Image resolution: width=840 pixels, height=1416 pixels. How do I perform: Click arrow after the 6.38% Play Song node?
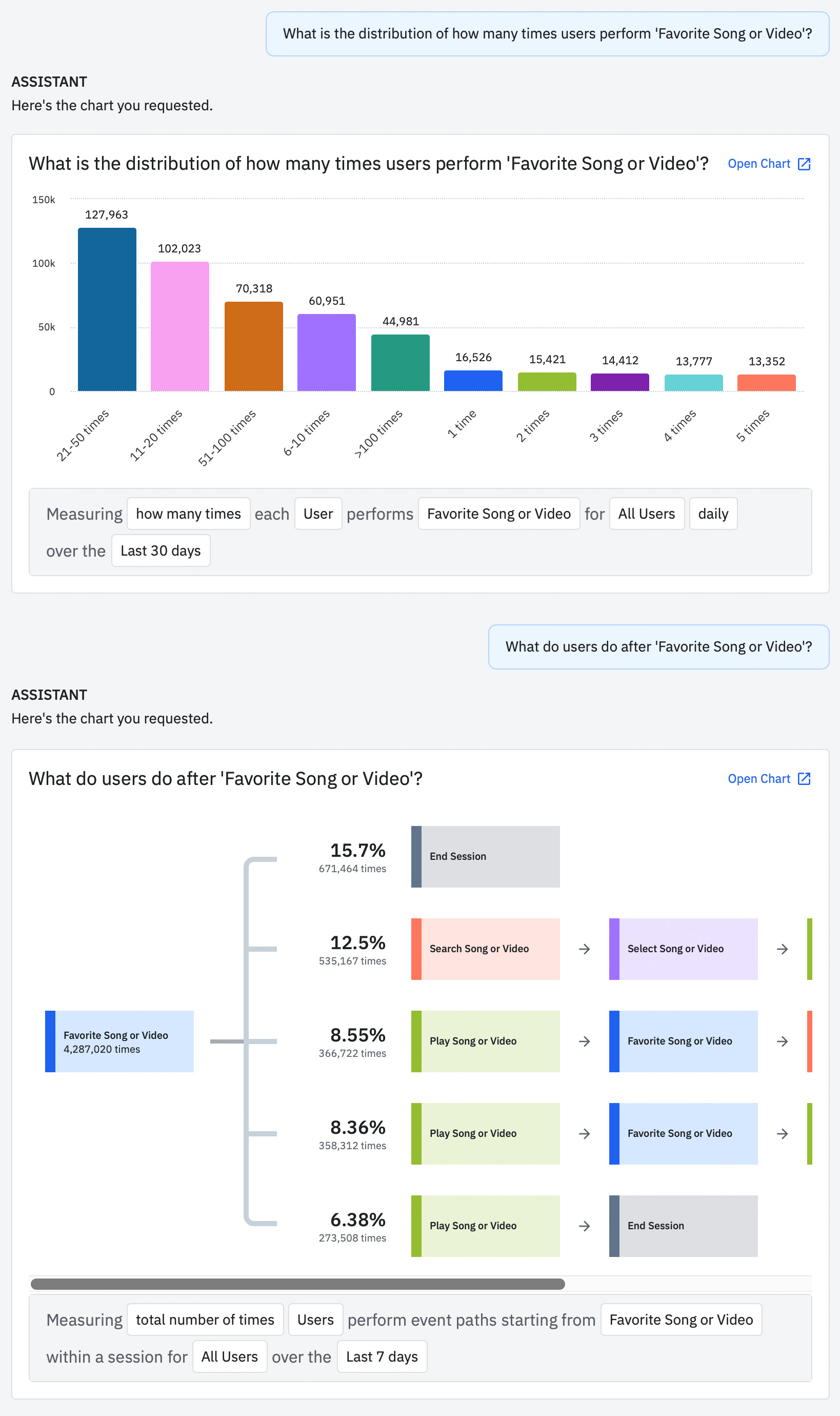(x=584, y=1226)
